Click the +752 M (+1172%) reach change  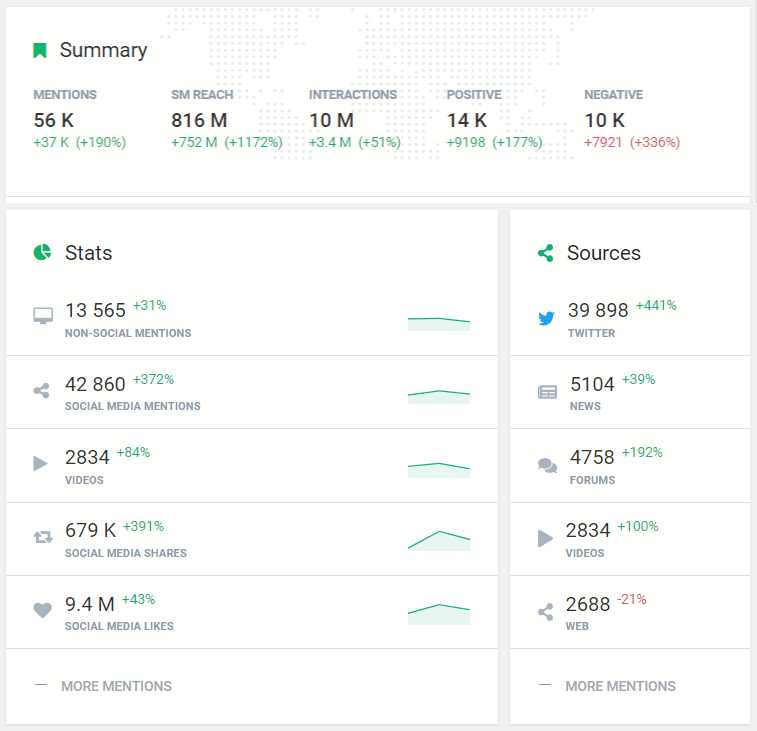point(227,142)
